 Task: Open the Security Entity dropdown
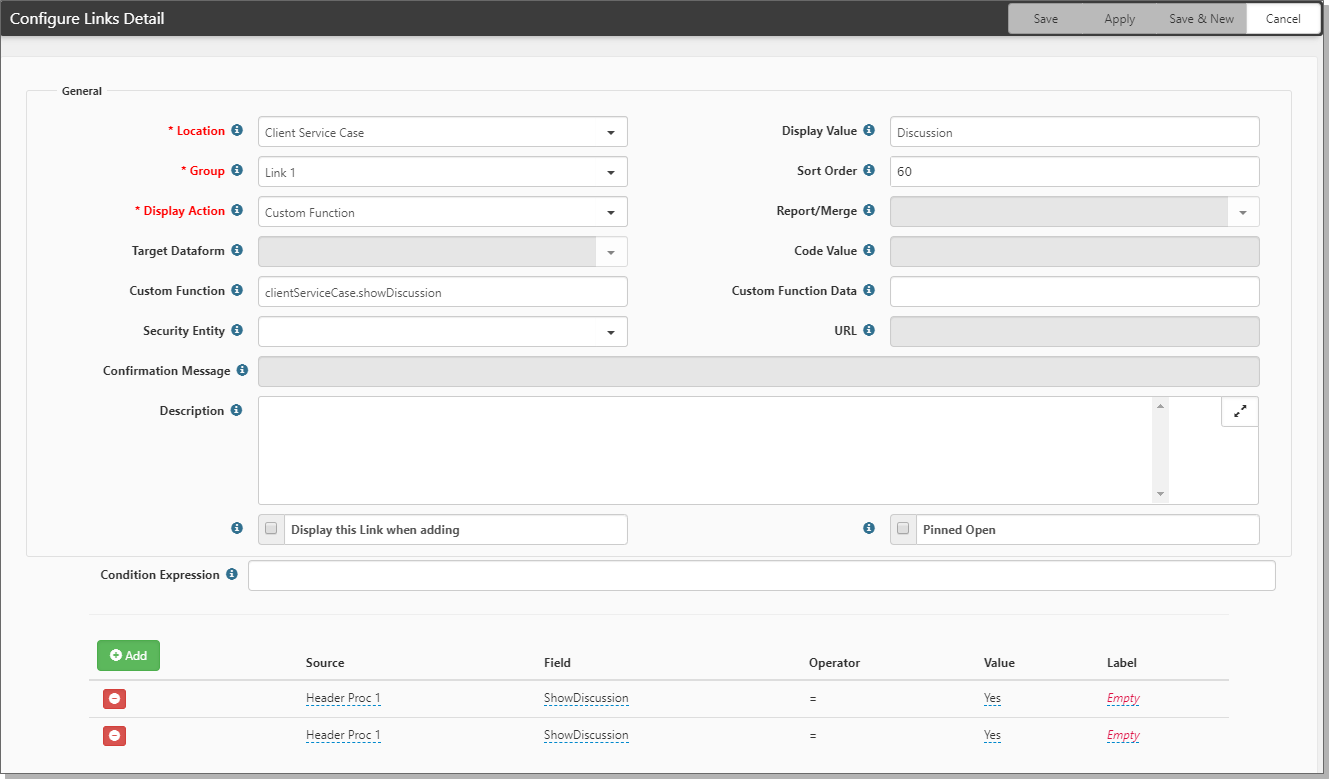coord(443,332)
